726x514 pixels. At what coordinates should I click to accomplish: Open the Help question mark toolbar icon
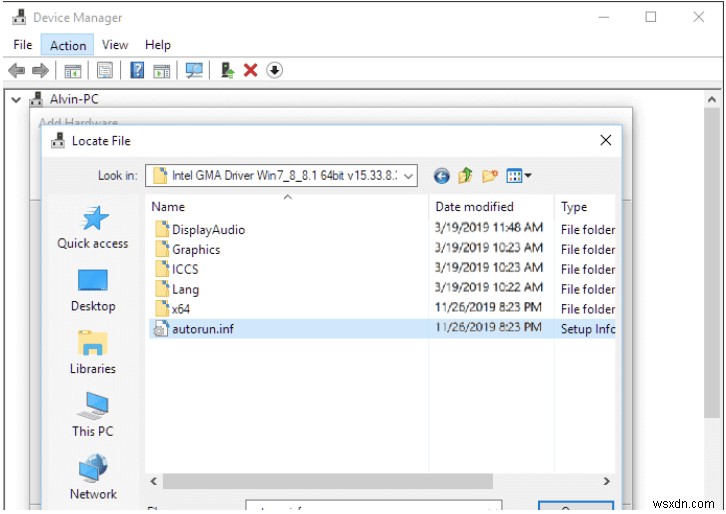(137, 70)
